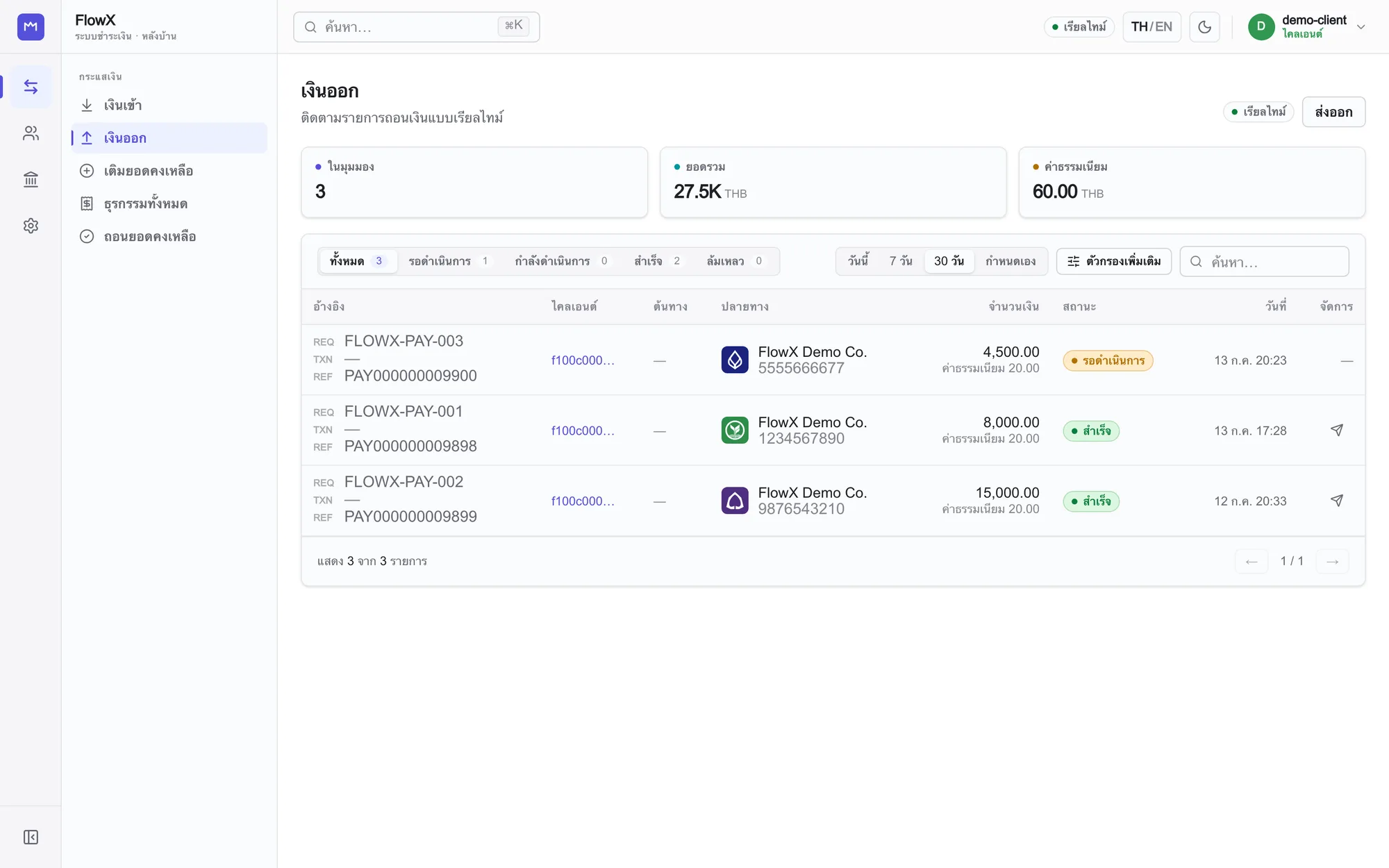Focus the global search field
Viewport: 1389px width, 868px height.
pos(416,27)
